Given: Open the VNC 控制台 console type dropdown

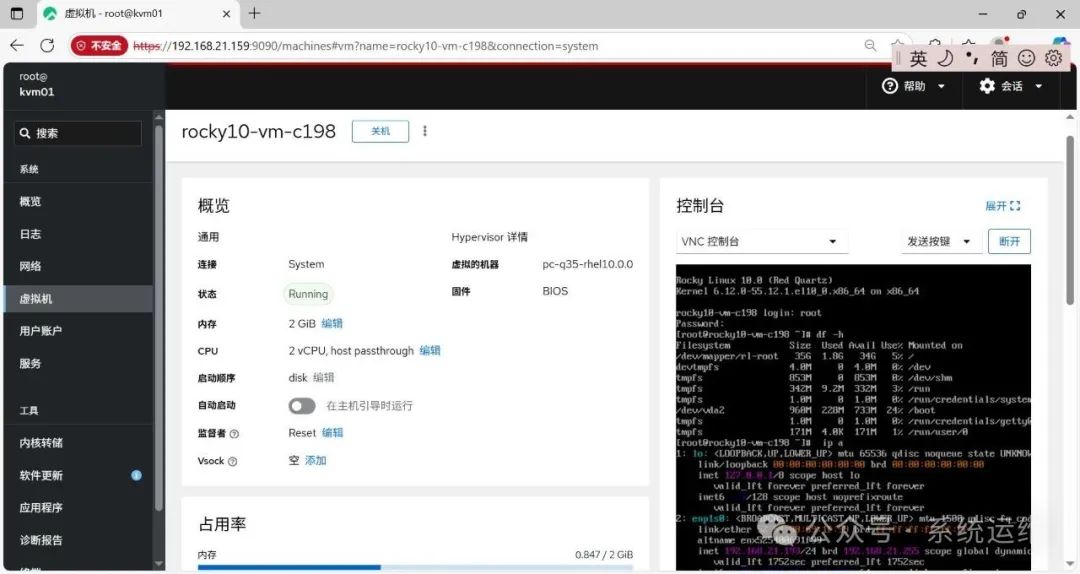Looking at the screenshot, I should (x=760, y=241).
